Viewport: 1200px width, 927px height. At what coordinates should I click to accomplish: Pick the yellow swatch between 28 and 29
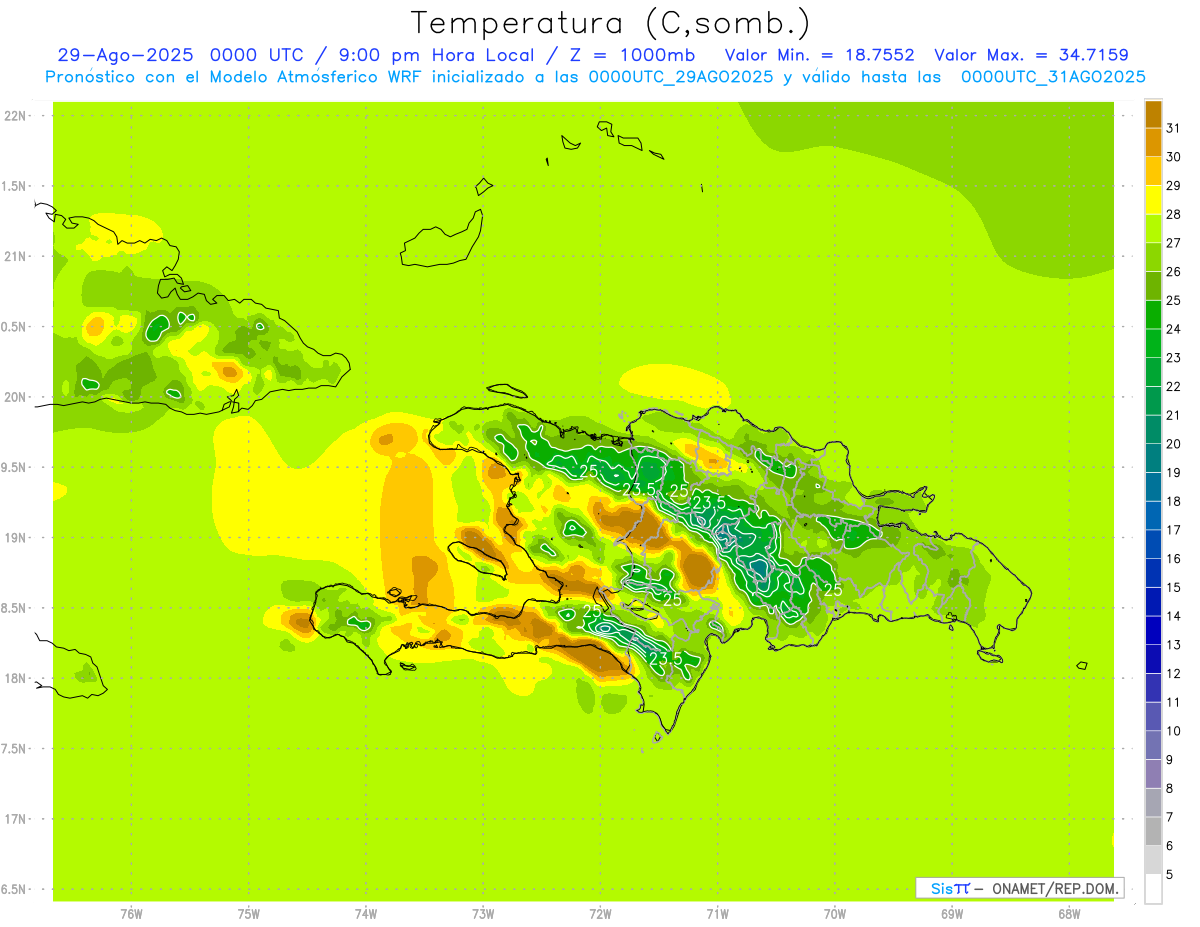pos(1153,199)
